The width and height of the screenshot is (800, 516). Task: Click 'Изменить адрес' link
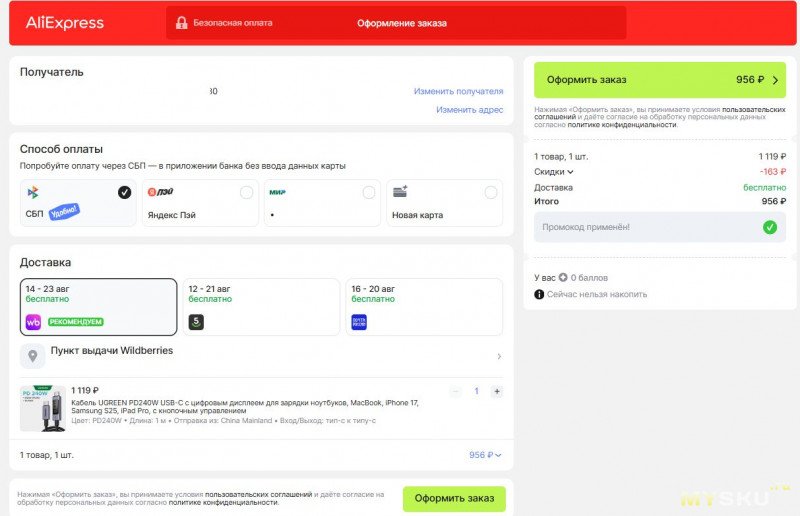click(469, 110)
